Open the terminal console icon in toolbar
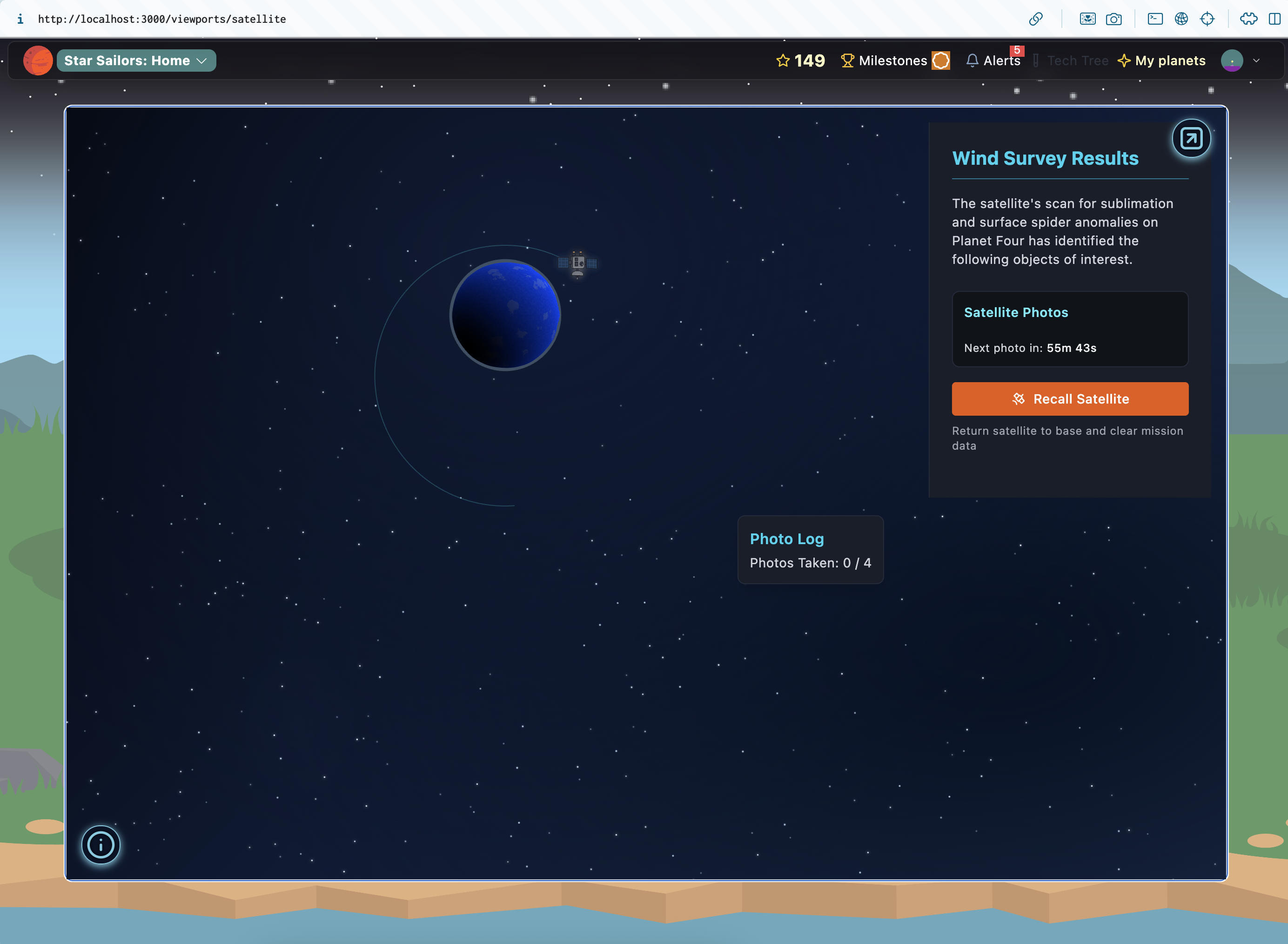The height and width of the screenshot is (944, 1288). click(1155, 19)
